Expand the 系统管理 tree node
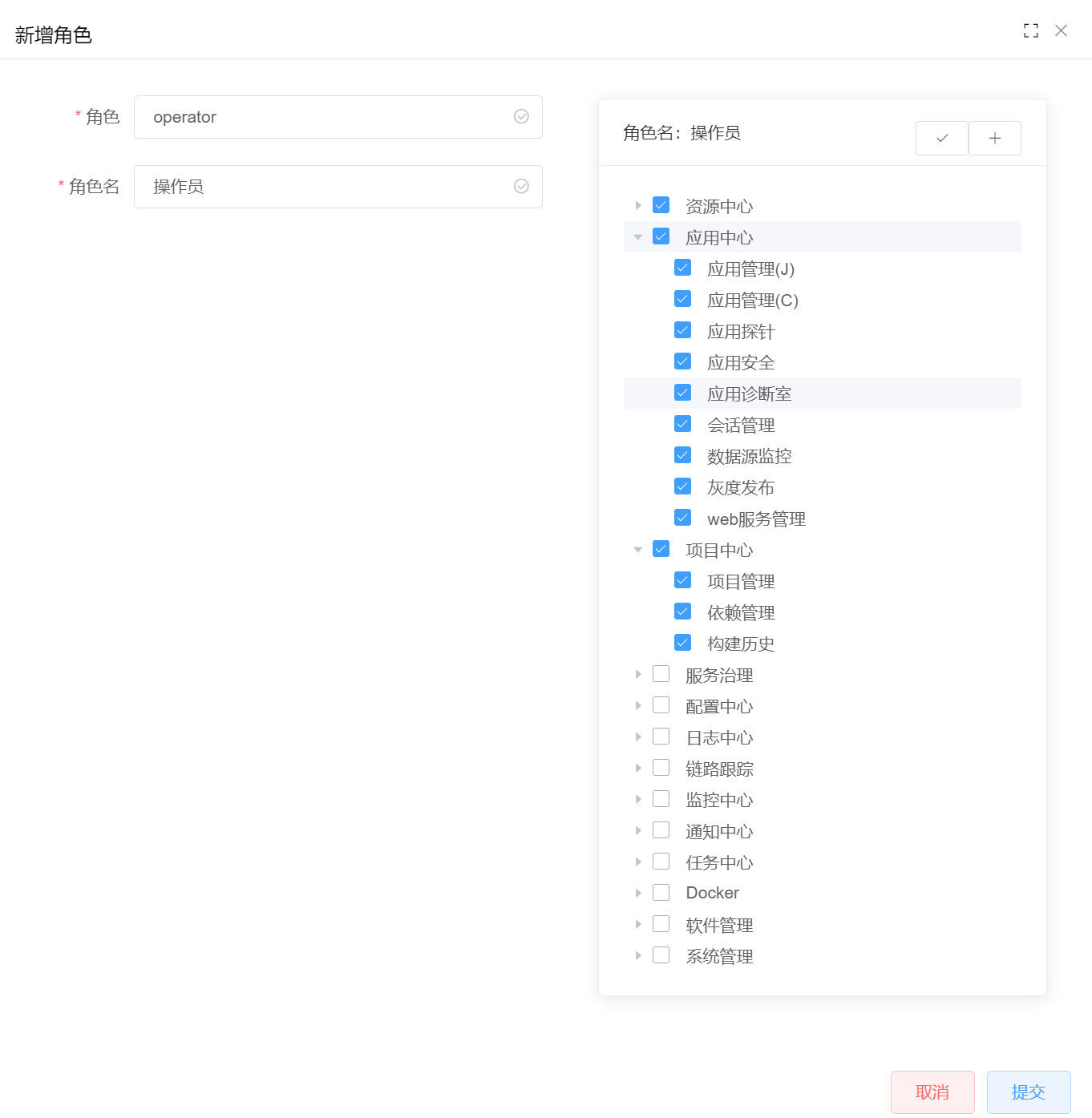Viewport: 1092px width, 1118px height. (638, 956)
